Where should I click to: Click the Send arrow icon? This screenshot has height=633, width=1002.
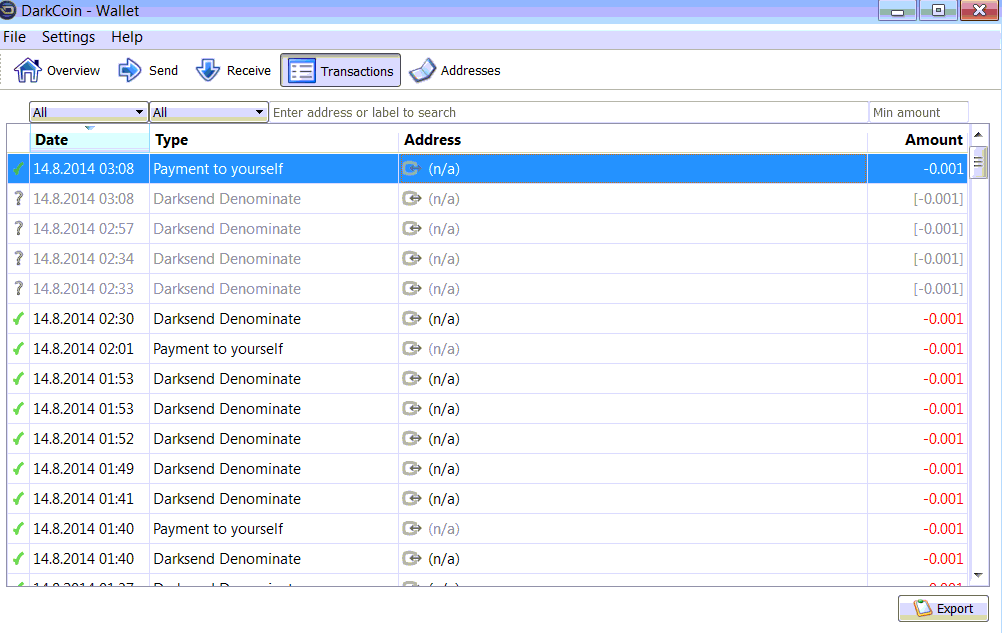coord(130,70)
